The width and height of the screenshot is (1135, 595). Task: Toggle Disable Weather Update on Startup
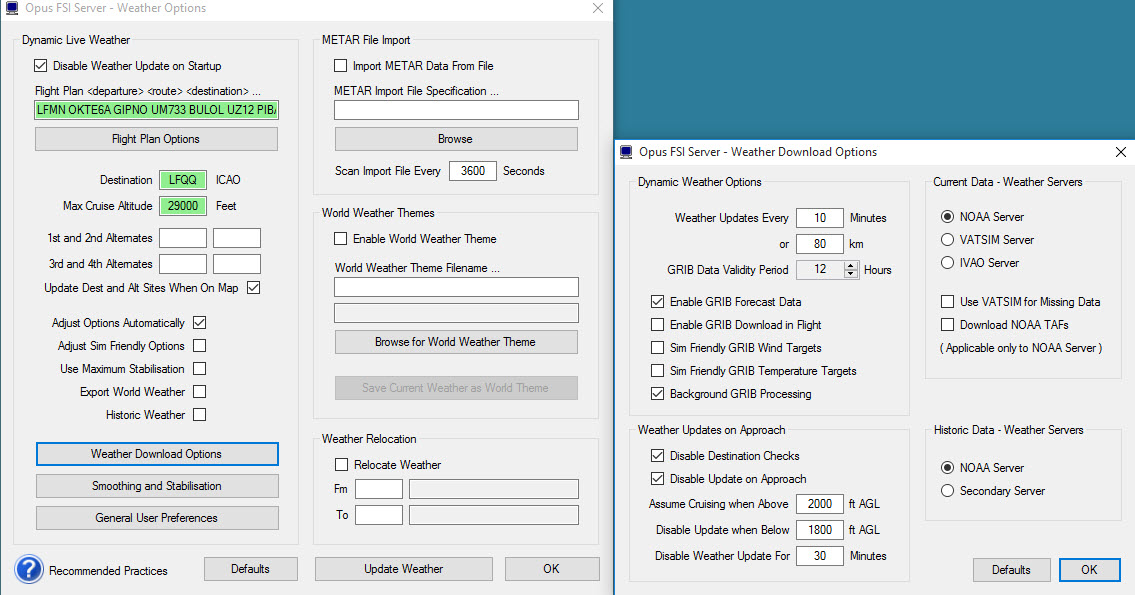pyautogui.click(x=41, y=66)
